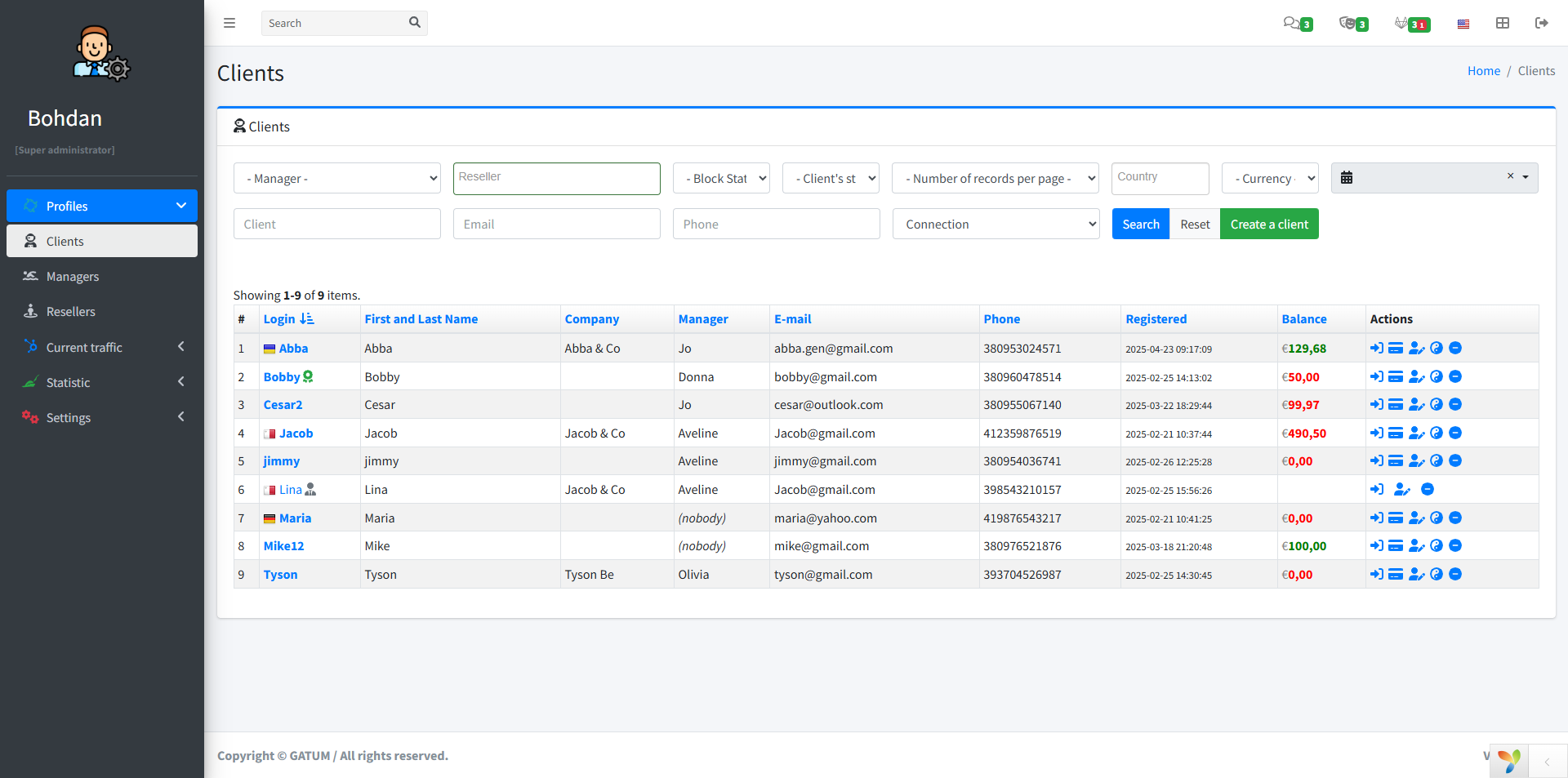Expand the Connection dropdown
This screenshot has height=778, width=1568.
tap(995, 225)
